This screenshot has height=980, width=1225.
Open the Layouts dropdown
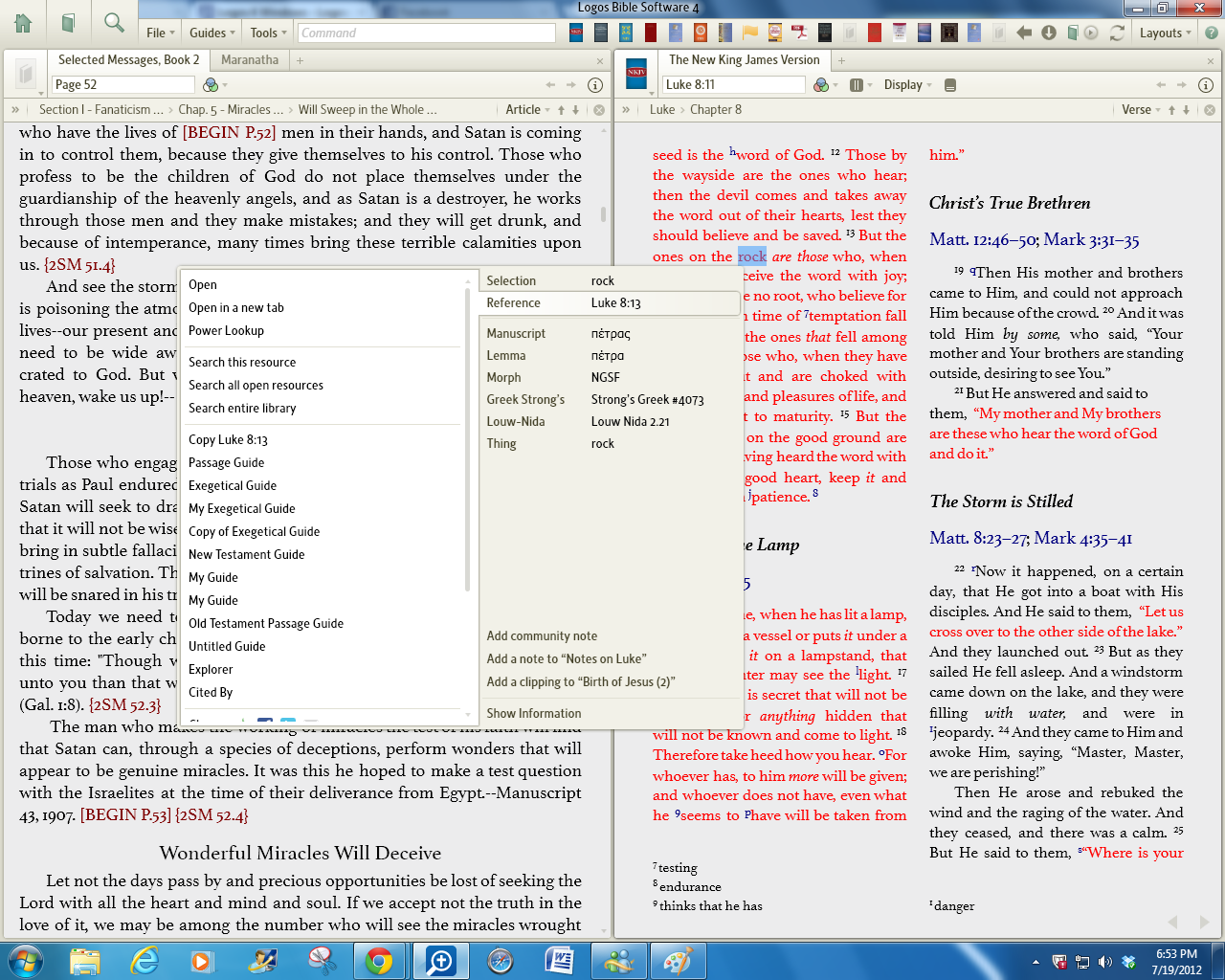1166,33
